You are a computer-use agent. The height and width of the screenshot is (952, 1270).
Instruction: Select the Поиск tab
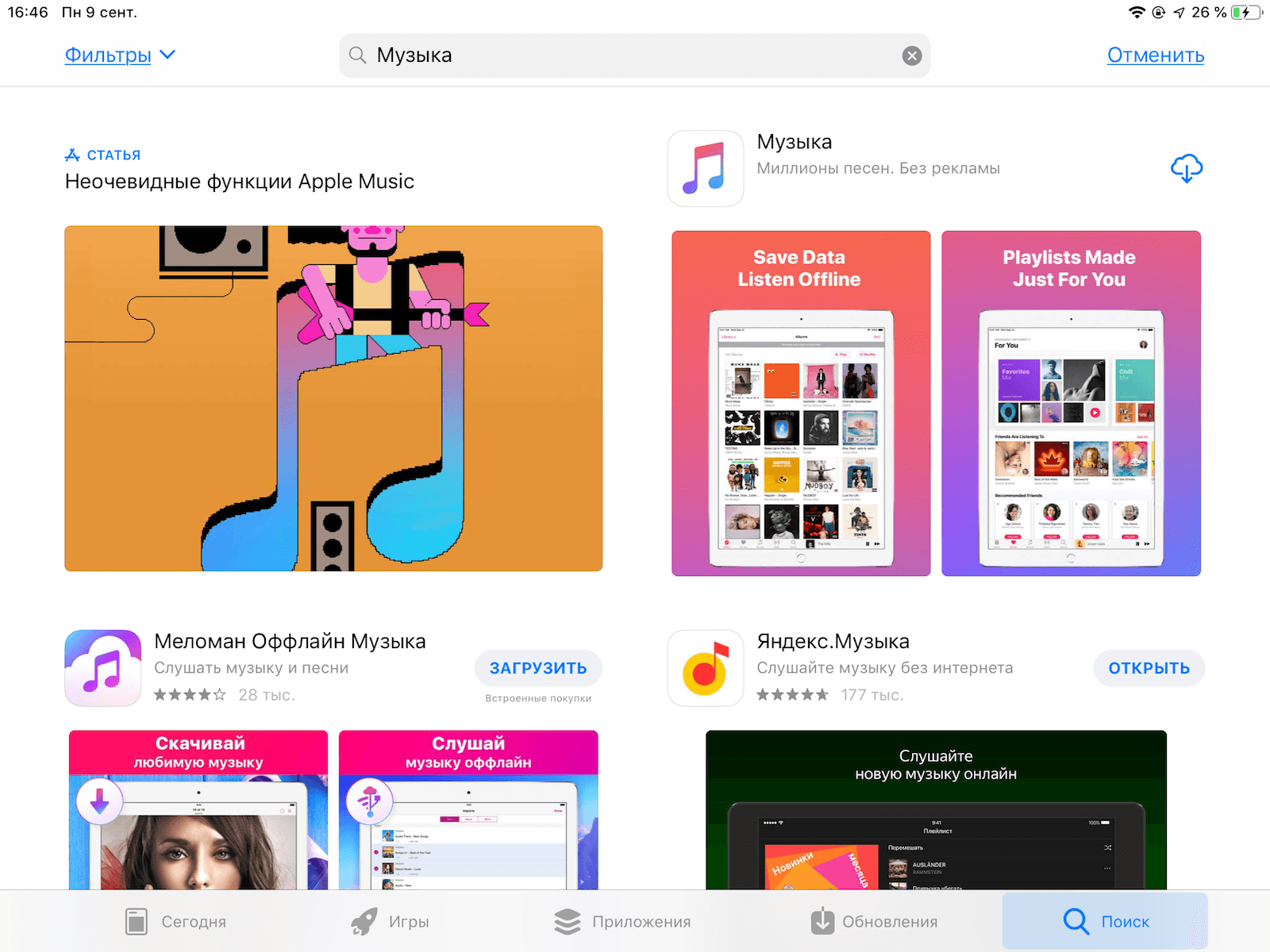(1105, 922)
